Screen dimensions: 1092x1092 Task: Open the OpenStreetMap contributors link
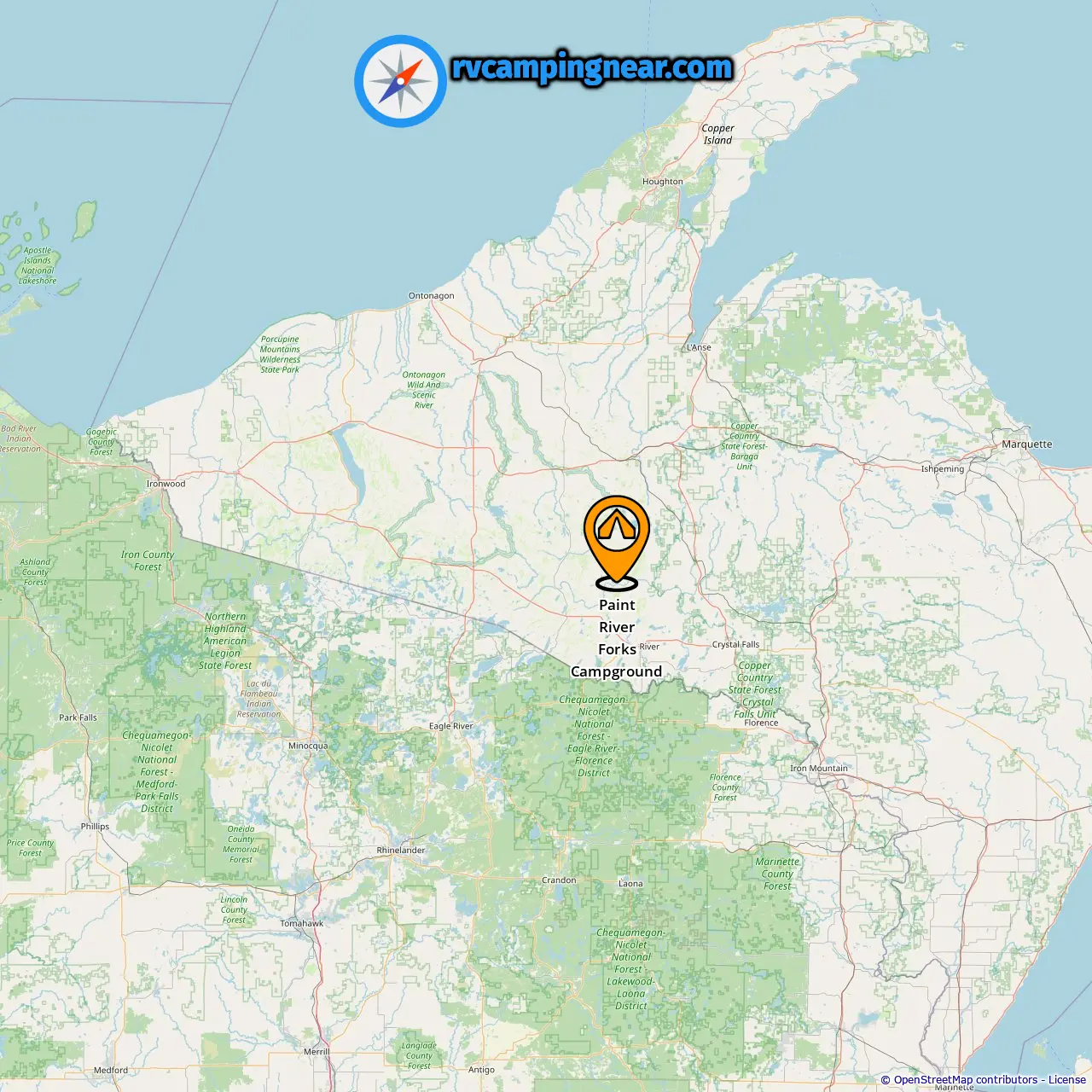pyautogui.click(x=966, y=1079)
